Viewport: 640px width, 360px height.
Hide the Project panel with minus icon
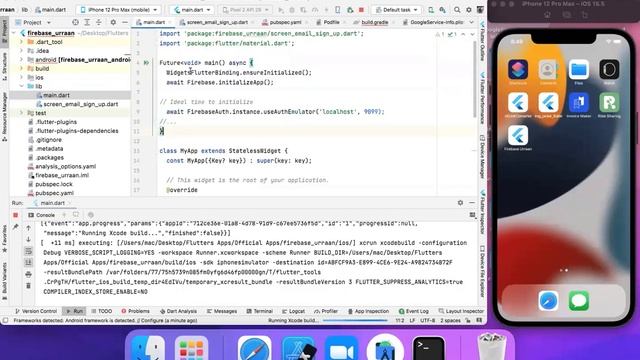pyautogui.click(x=125, y=22)
